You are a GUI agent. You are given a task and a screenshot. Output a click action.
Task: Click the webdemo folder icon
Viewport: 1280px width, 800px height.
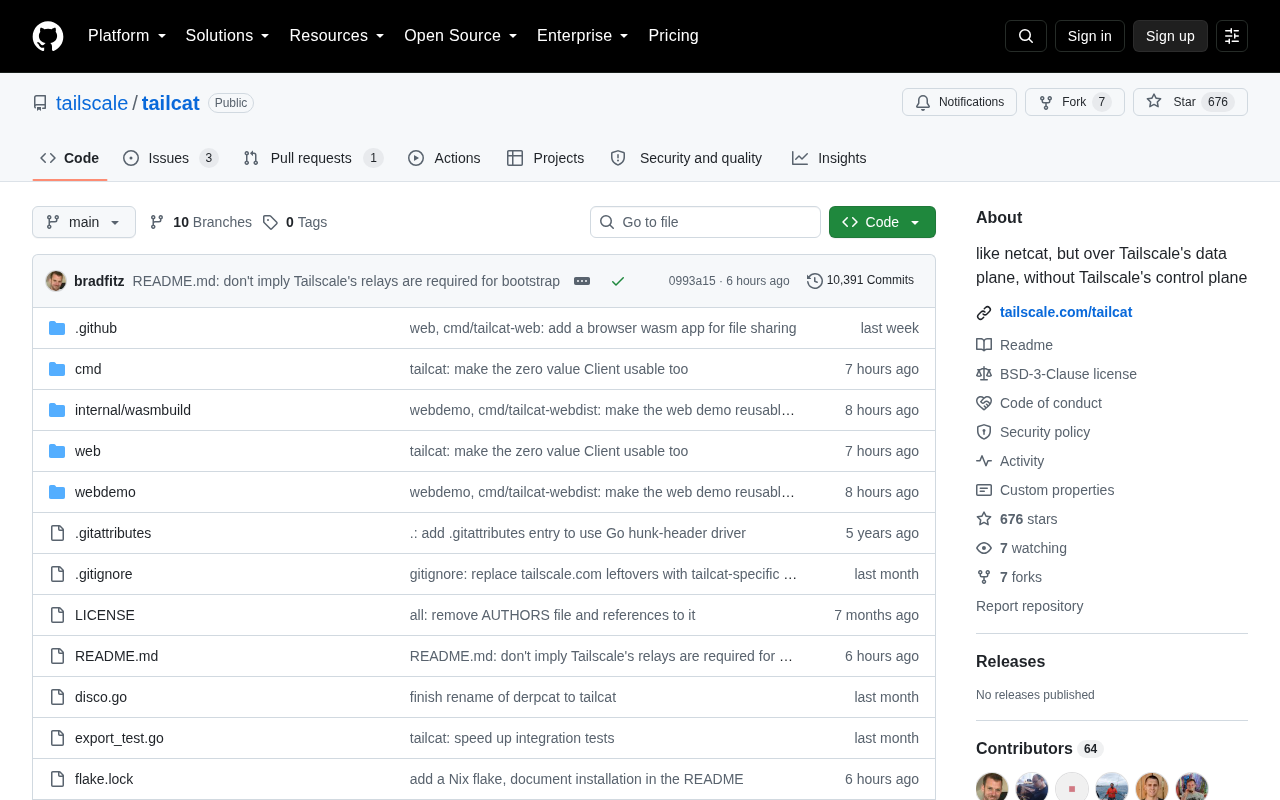[x=57, y=492]
